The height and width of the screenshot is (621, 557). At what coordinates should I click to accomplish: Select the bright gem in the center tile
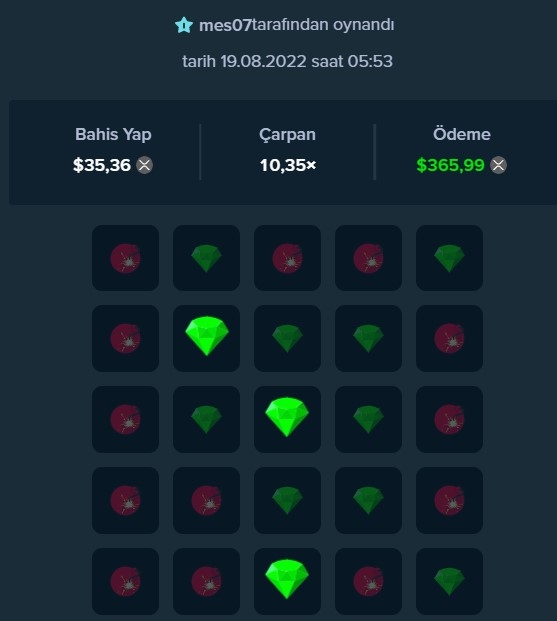tap(287, 419)
